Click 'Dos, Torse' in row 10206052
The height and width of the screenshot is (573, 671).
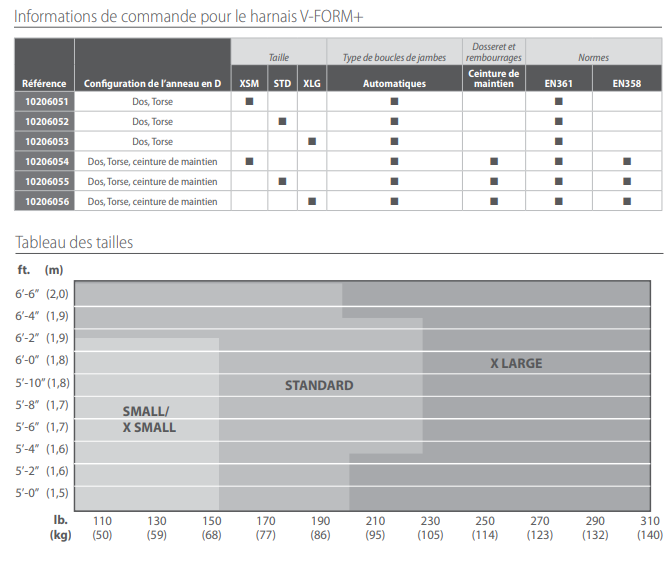click(152, 122)
